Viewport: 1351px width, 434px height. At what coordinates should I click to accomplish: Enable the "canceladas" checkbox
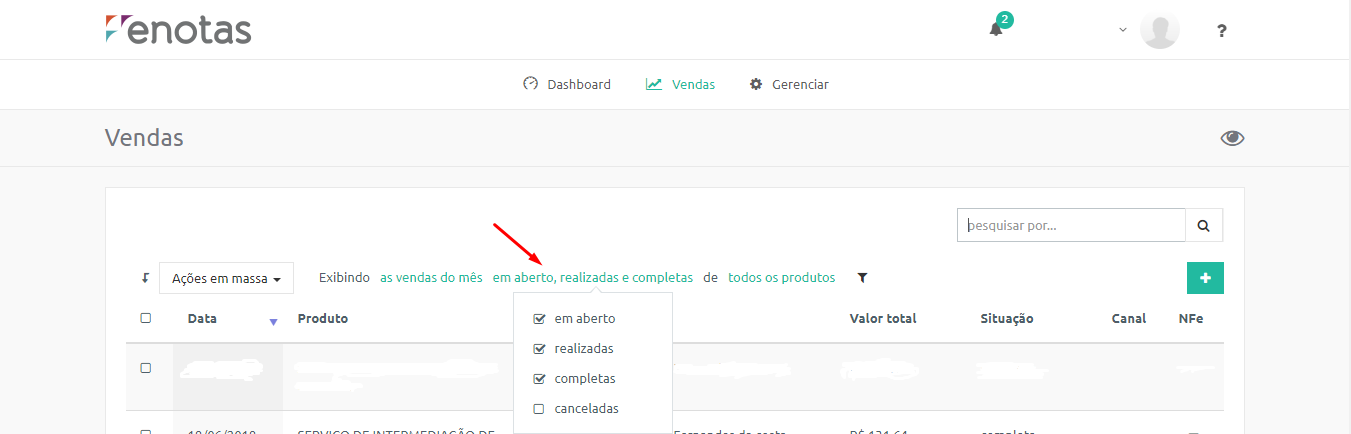pyautogui.click(x=539, y=409)
